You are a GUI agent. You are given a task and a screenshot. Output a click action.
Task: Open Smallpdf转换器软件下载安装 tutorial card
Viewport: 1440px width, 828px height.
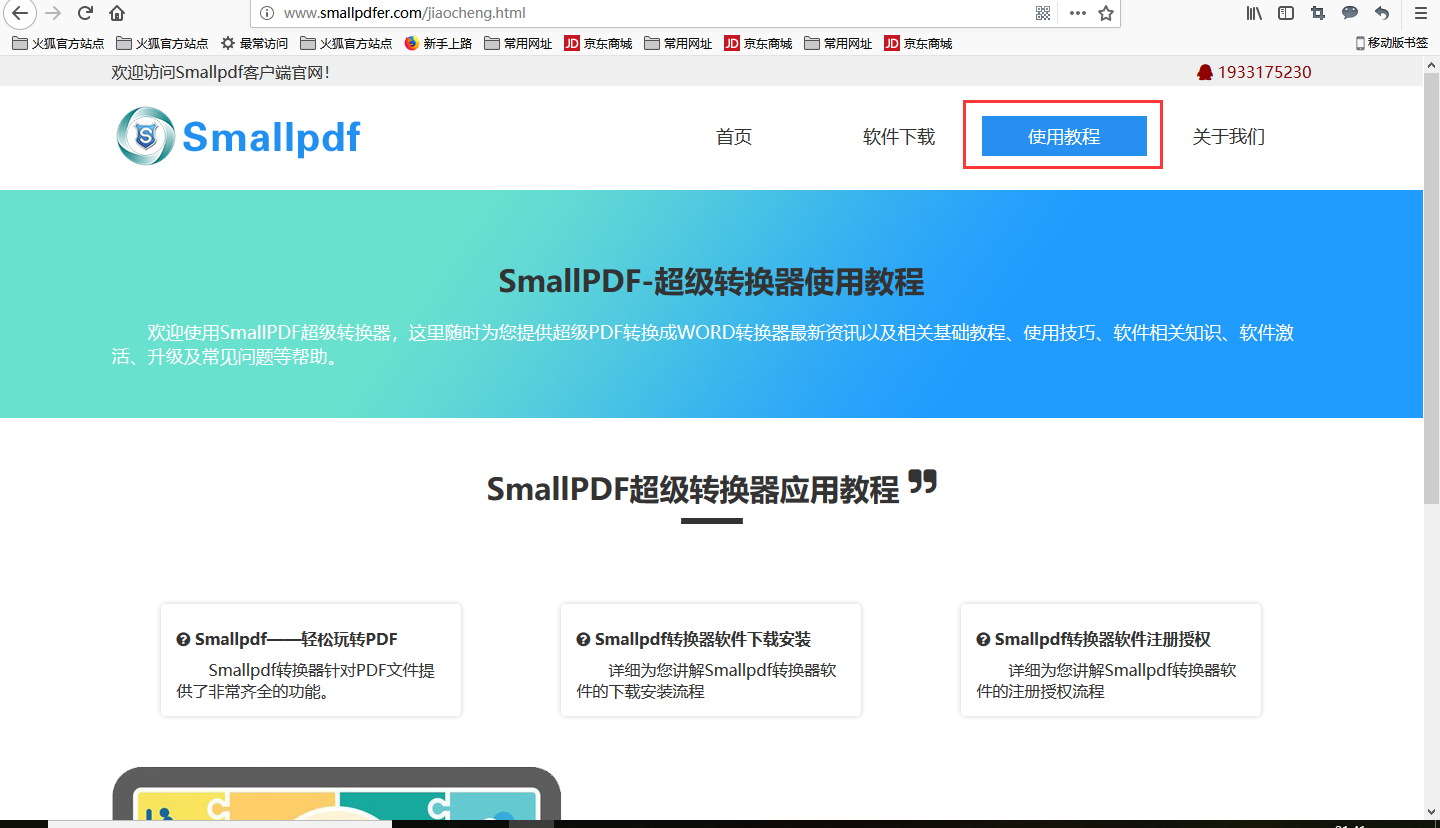[x=711, y=660]
